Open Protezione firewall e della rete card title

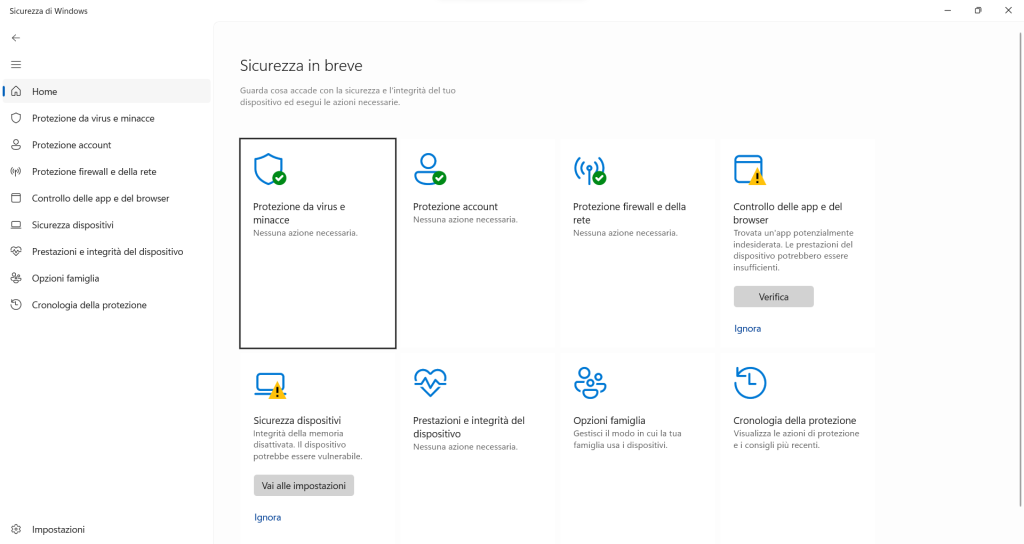pyautogui.click(x=630, y=213)
